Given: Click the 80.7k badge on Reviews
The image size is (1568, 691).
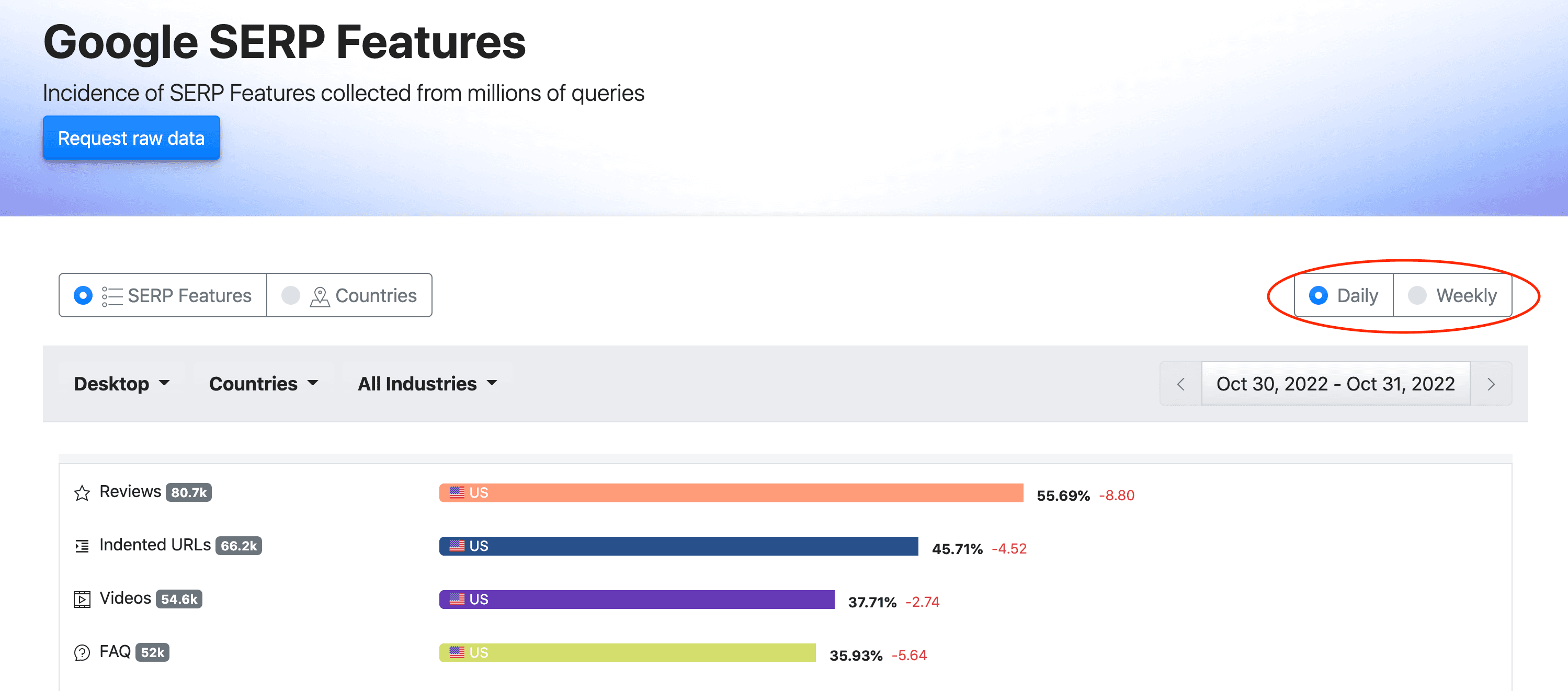Looking at the screenshot, I should (x=189, y=492).
